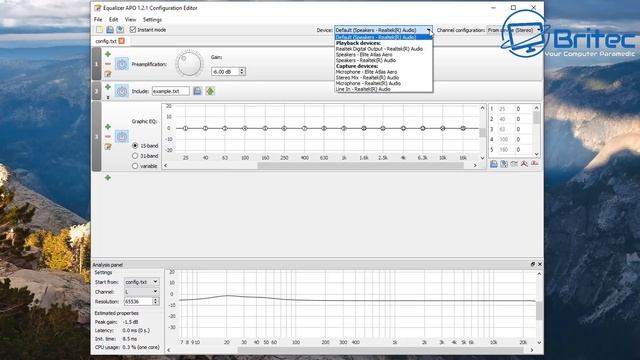Choose Microphone - Realtek(R) Audio
640x360 pixels.
tap(368, 83)
